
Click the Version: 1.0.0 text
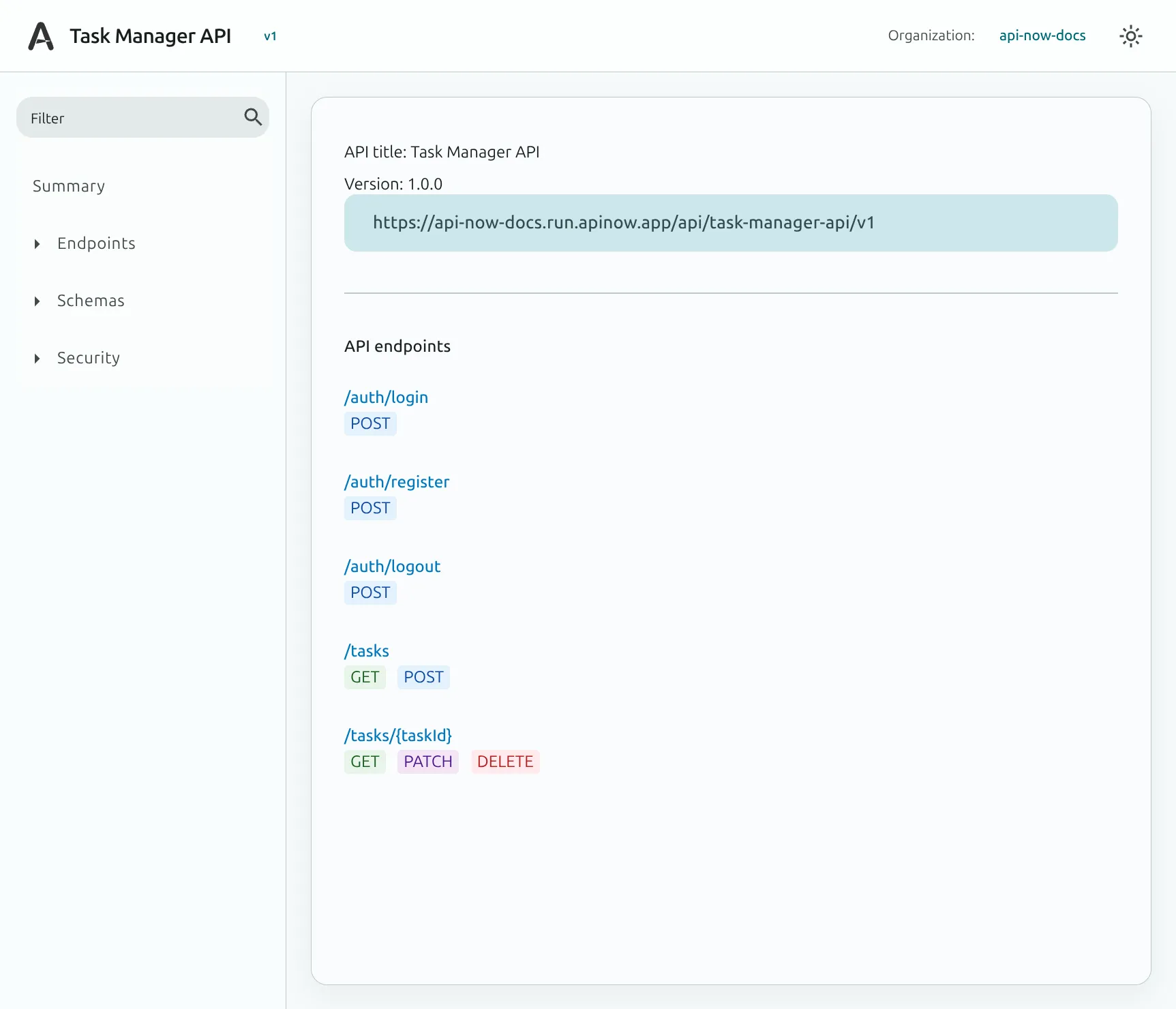[x=393, y=184]
